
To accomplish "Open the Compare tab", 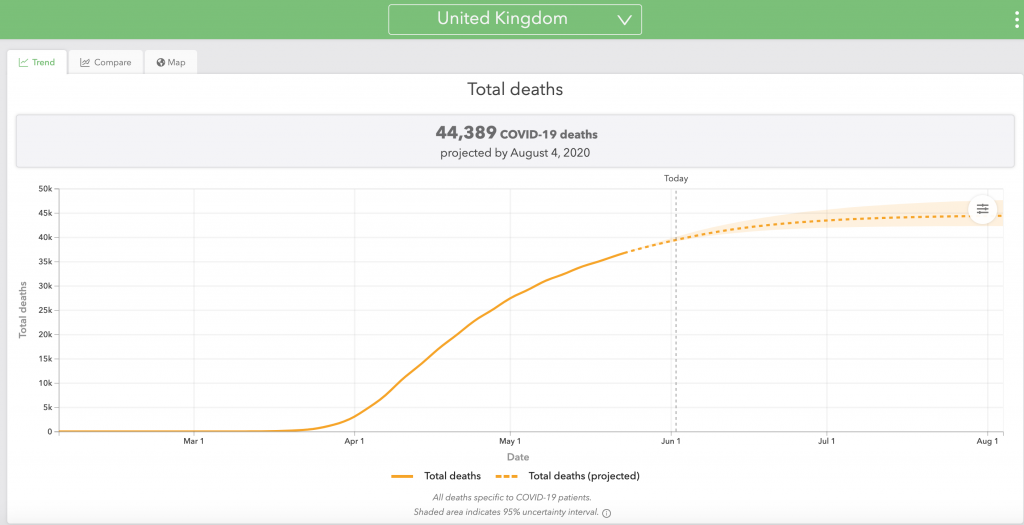I will tap(106, 63).
